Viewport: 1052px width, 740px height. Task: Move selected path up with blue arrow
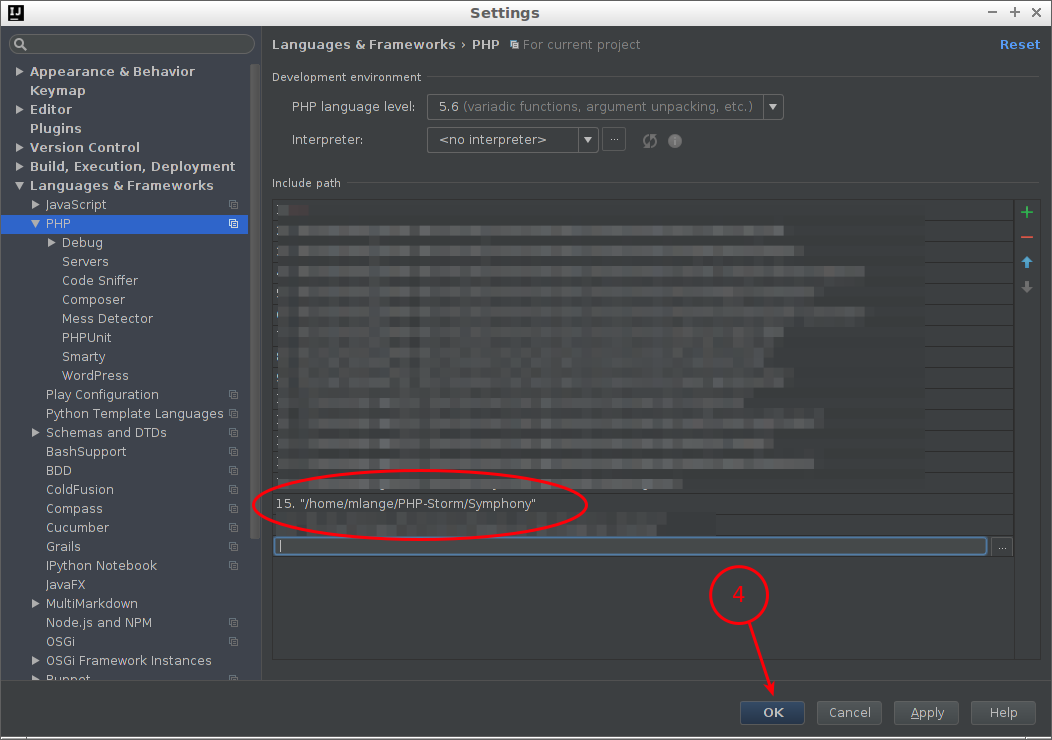click(1027, 262)
